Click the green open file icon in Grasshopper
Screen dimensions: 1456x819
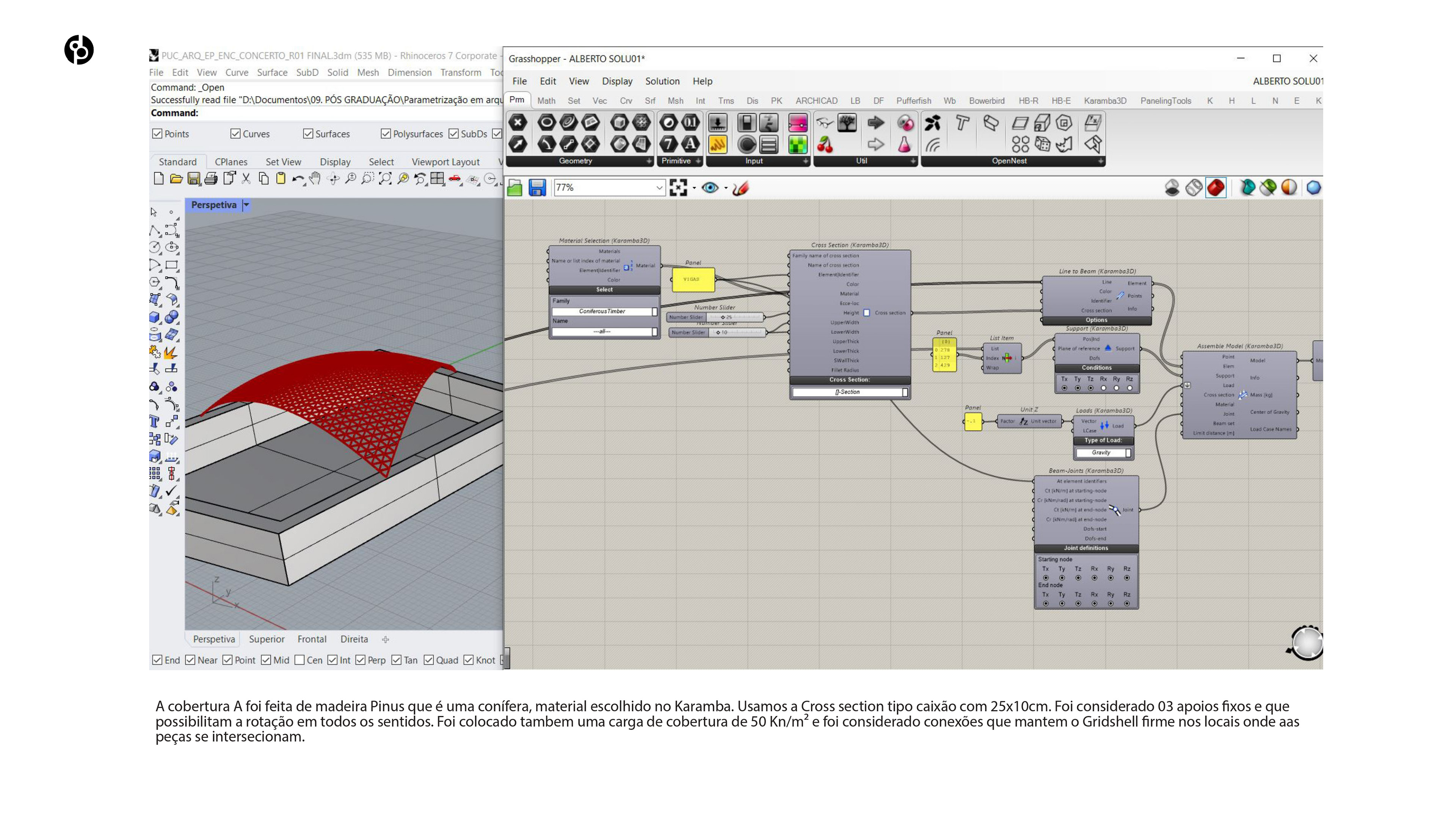tap(515, 188)
